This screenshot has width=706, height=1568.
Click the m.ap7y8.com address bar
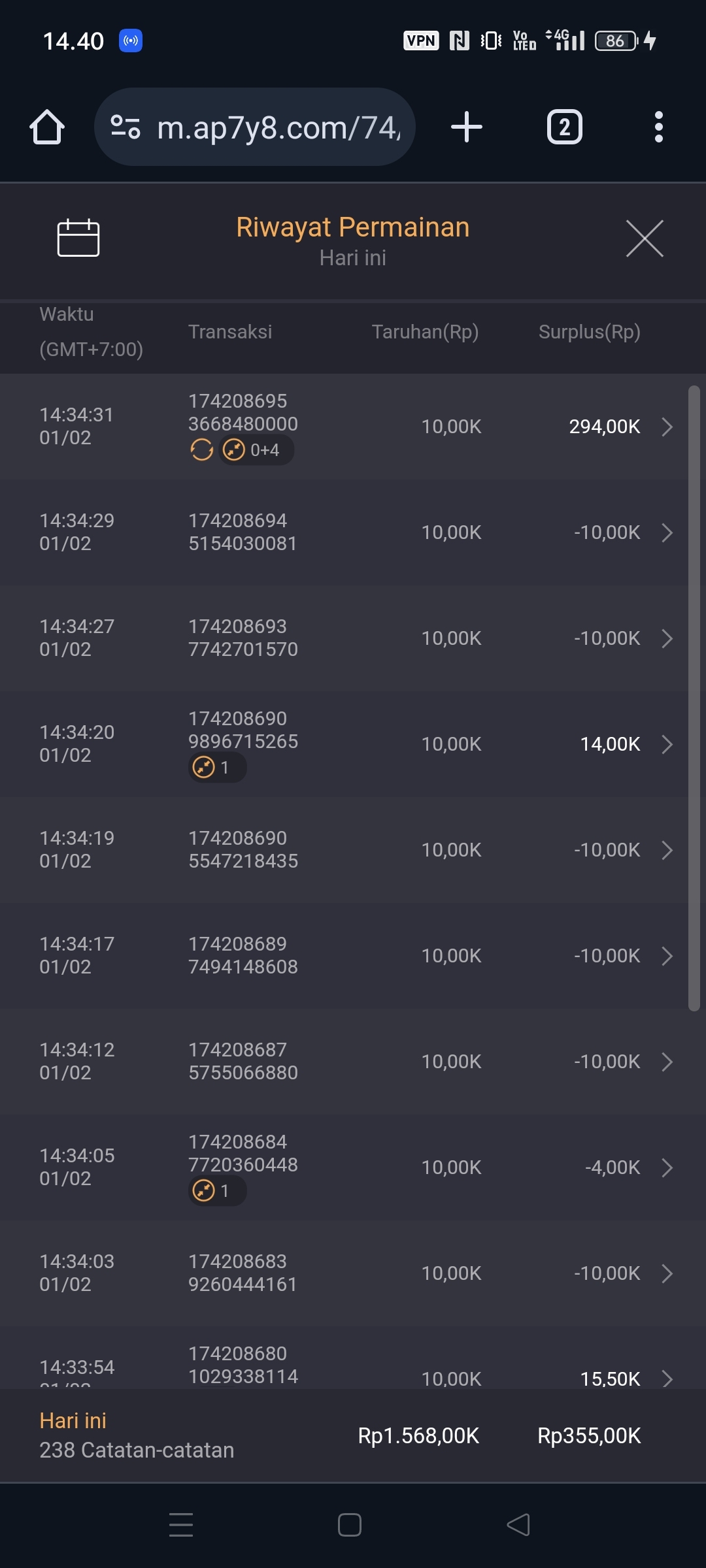(278, 127)
